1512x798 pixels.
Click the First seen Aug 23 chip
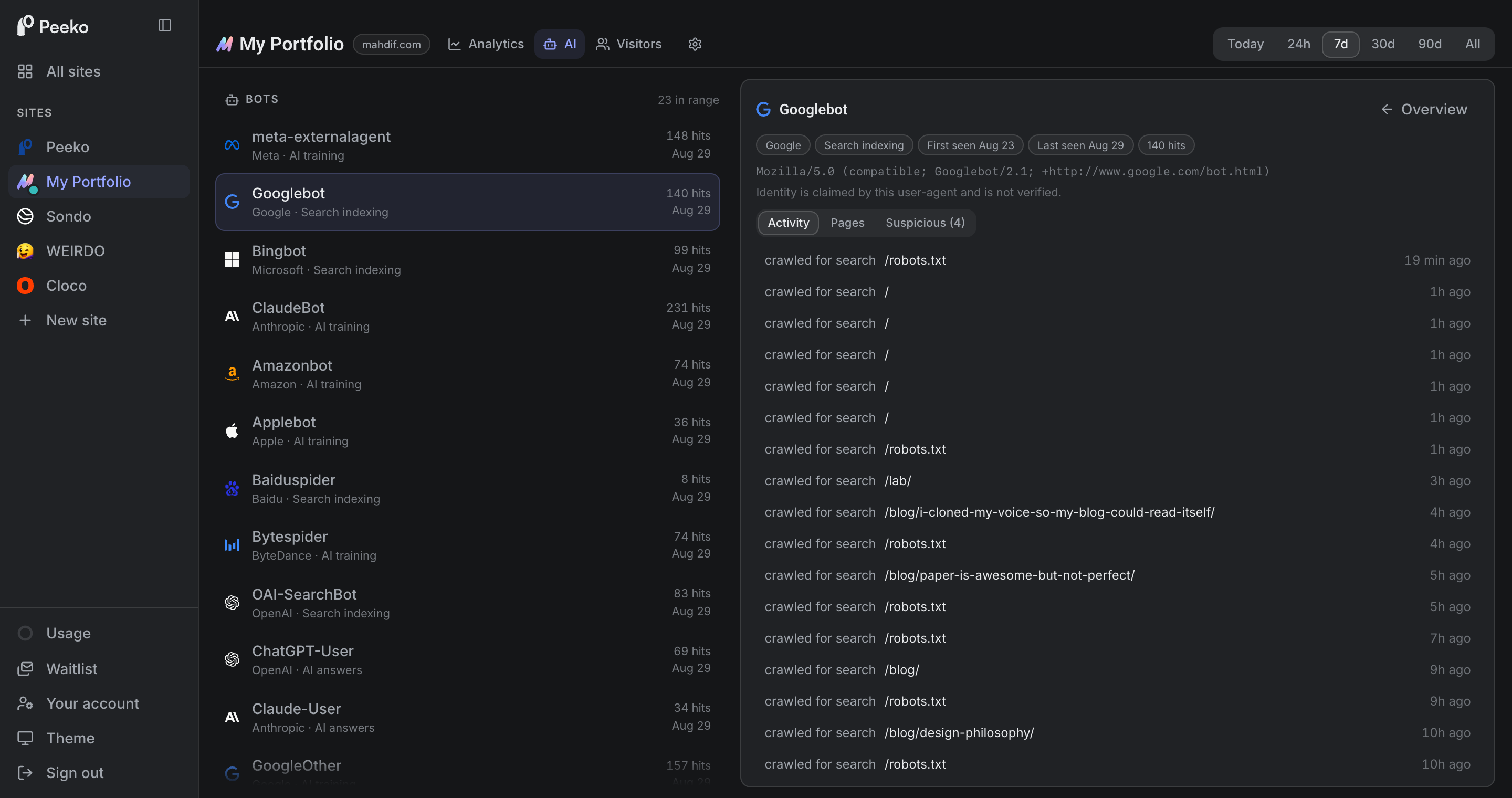pyautogui.click(x=970, y=145)
